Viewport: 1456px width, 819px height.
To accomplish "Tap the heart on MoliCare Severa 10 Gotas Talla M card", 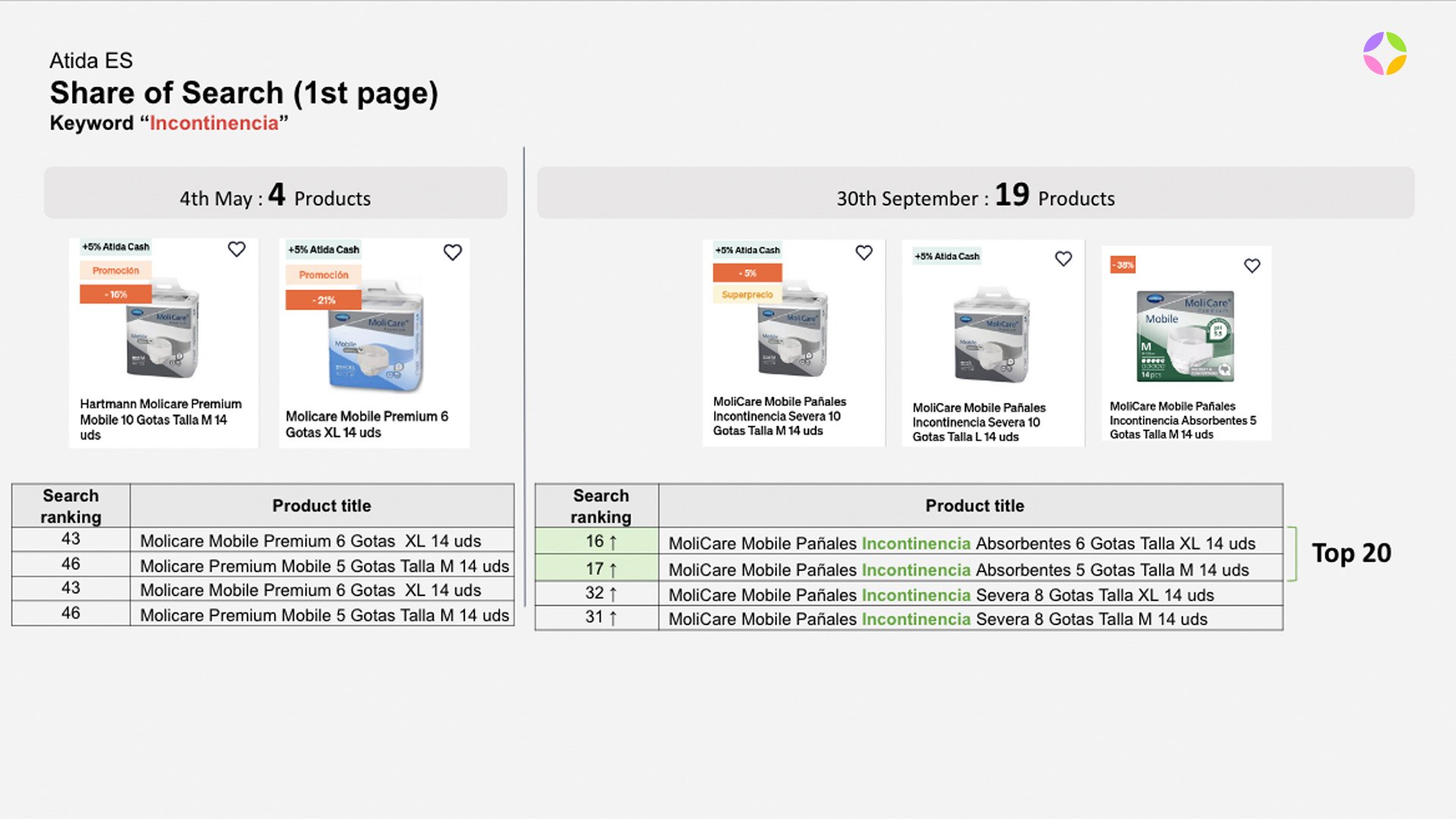I will [864, 253].
